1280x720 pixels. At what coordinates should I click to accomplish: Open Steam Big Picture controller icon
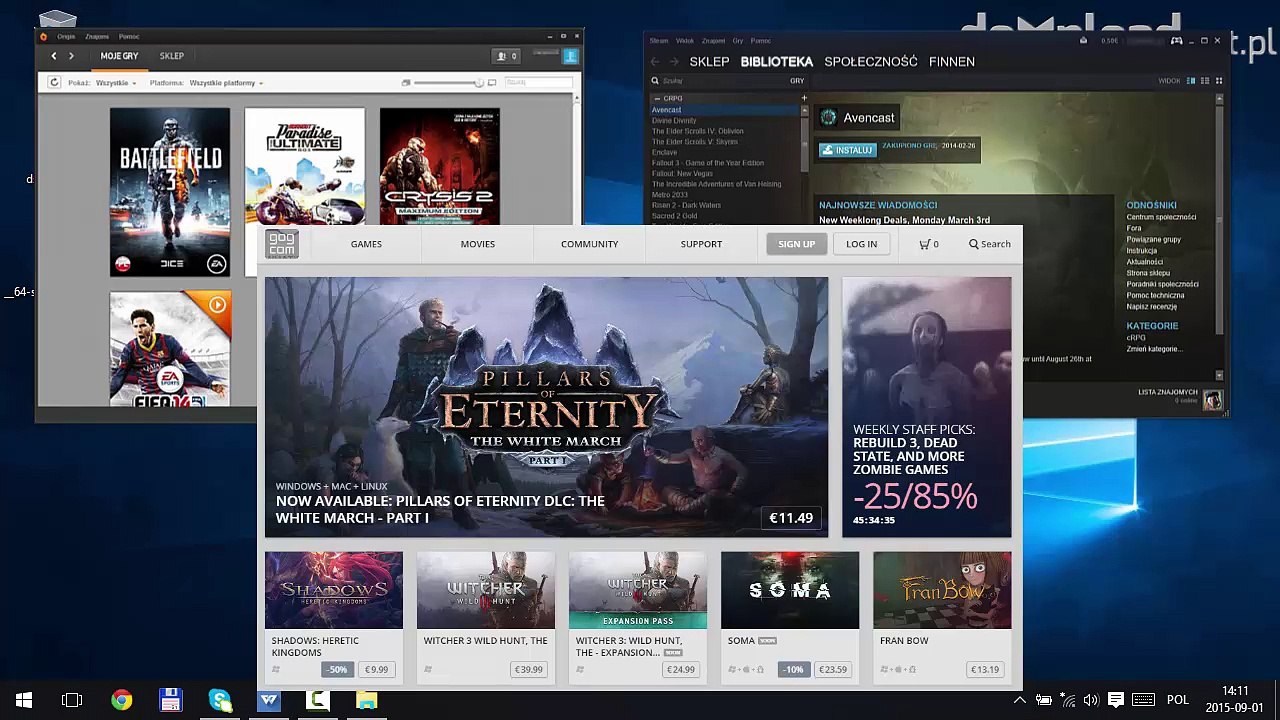(1176, 41)
